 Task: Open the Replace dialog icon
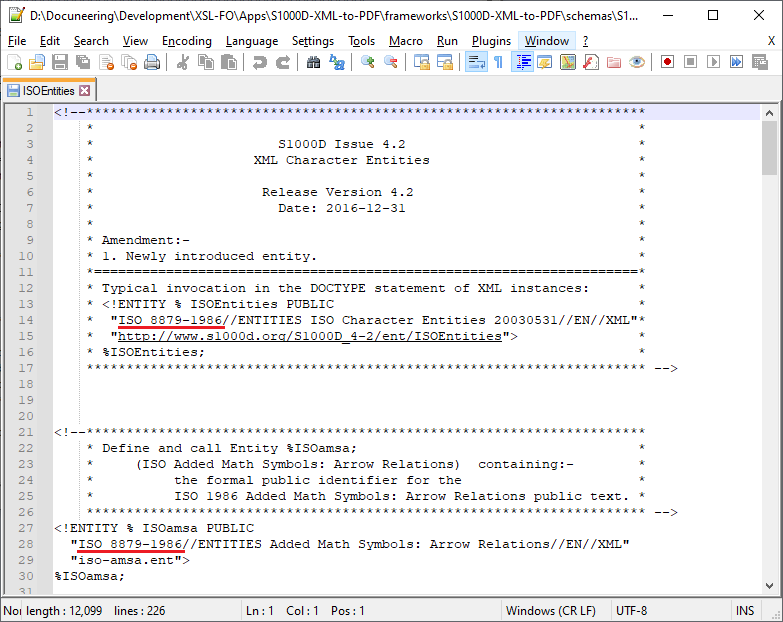coord(337,62)
